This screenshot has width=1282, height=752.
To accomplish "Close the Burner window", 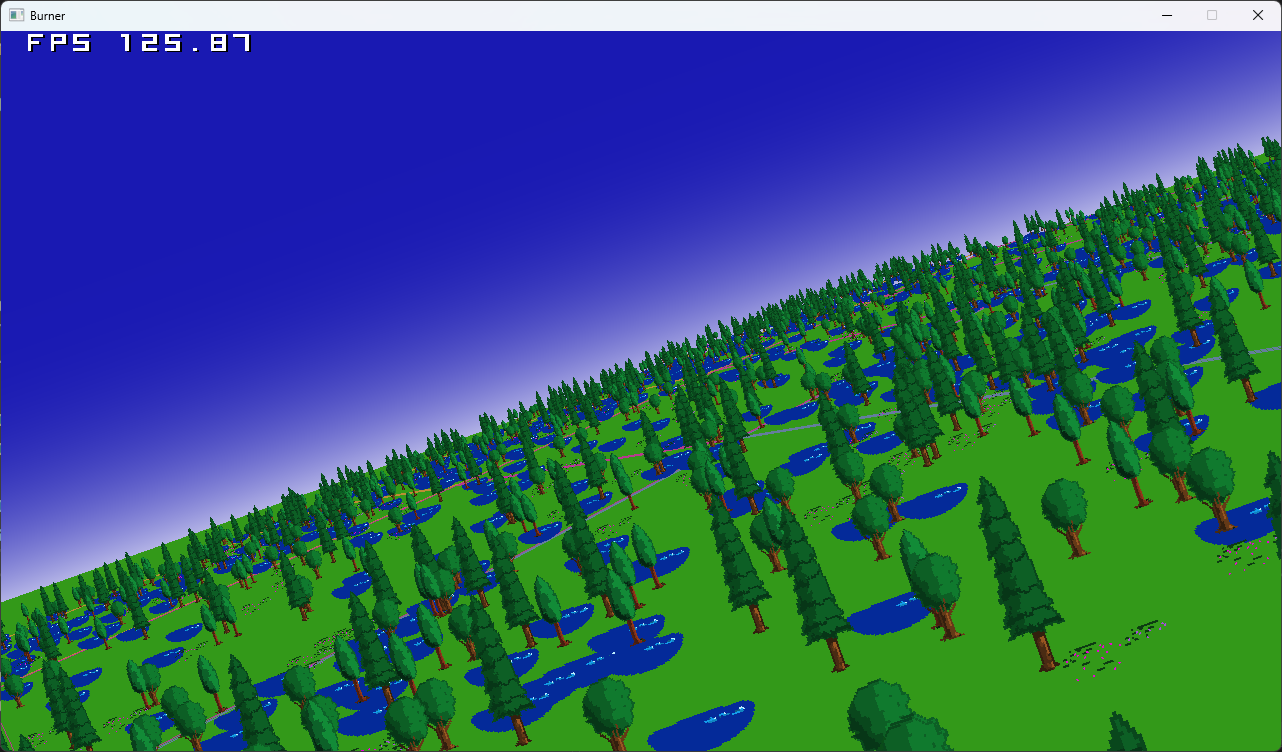I will 1258,16.
